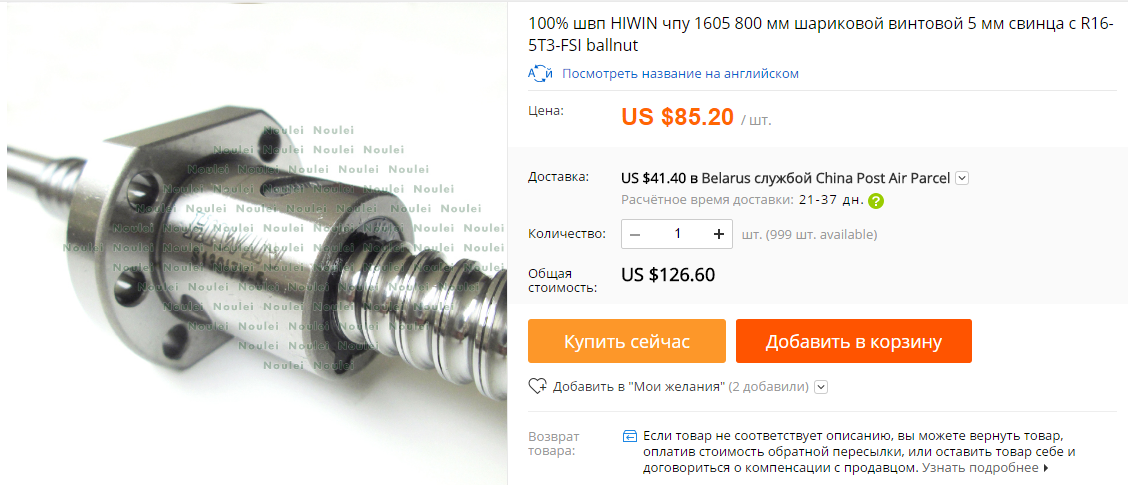Click the product title text
Viewport: 1128px width, 485px height.
point(821,35)
